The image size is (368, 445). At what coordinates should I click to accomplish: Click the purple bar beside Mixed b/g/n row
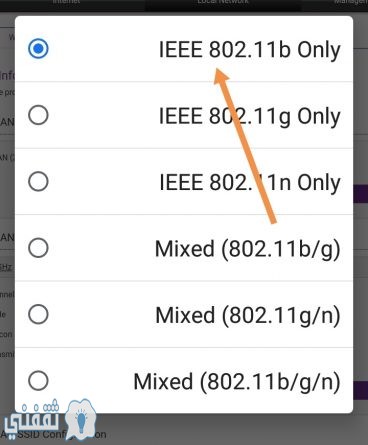pyautogui.click(x=360, y=390)
